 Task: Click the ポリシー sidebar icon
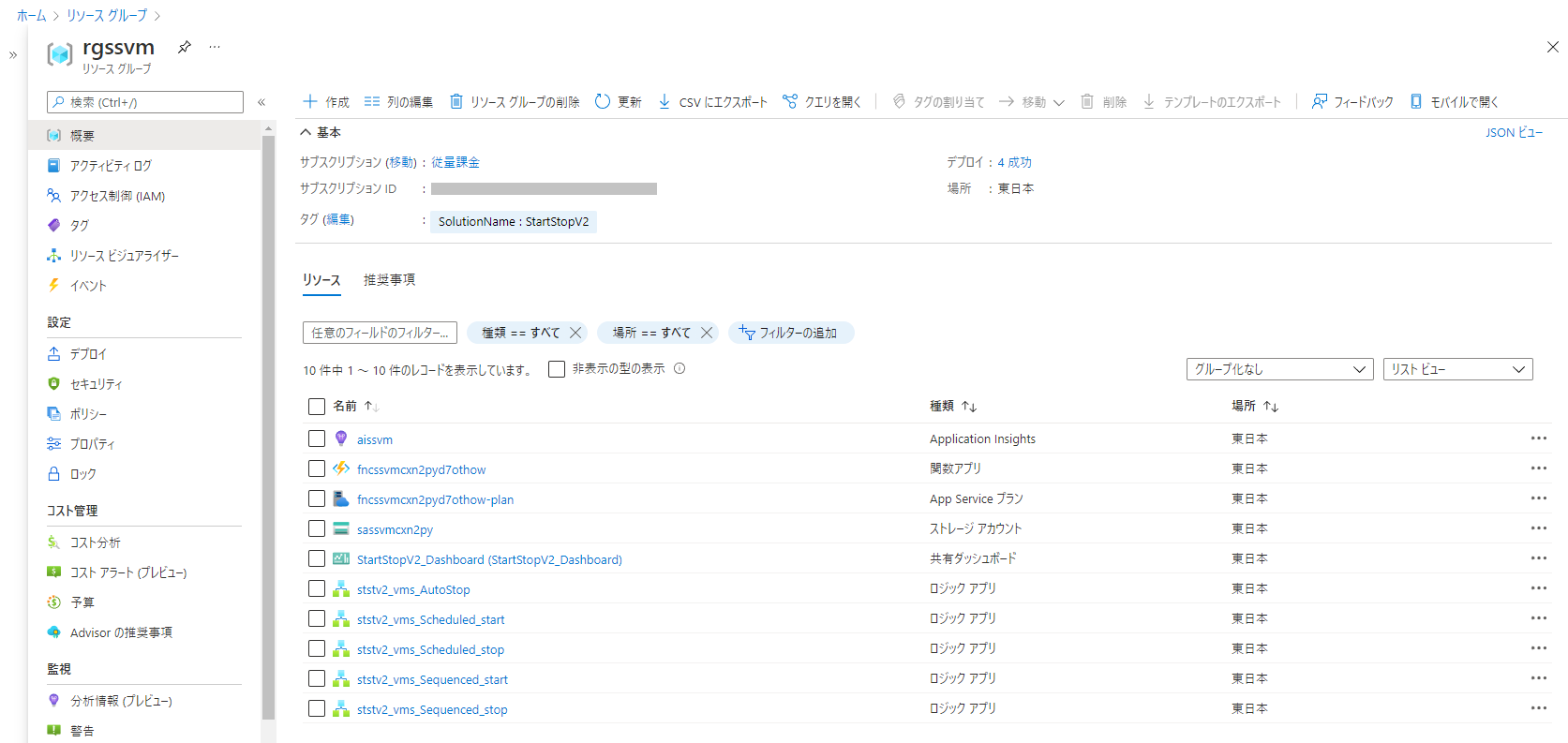tap(54, 413)
